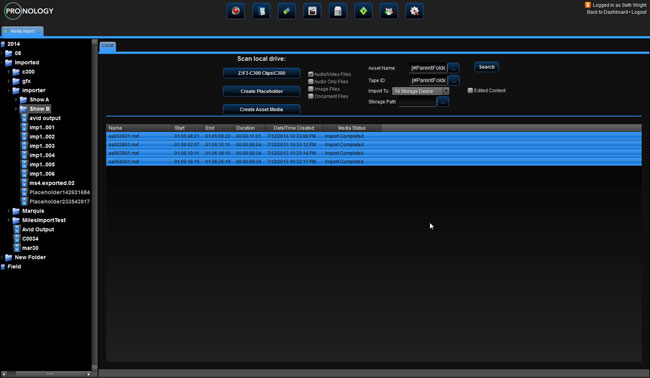The image size is (650, 378).
Task: Click the folder icon of MilesImportTest
Action: 16,220
